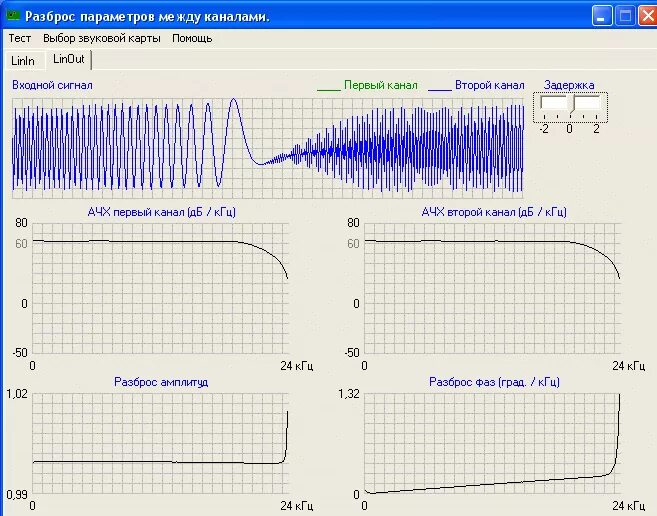Open the Выбор звуковой карты menu
Image resolution: width=657 pixels, height=516 pixels.
tap(102, 38)
